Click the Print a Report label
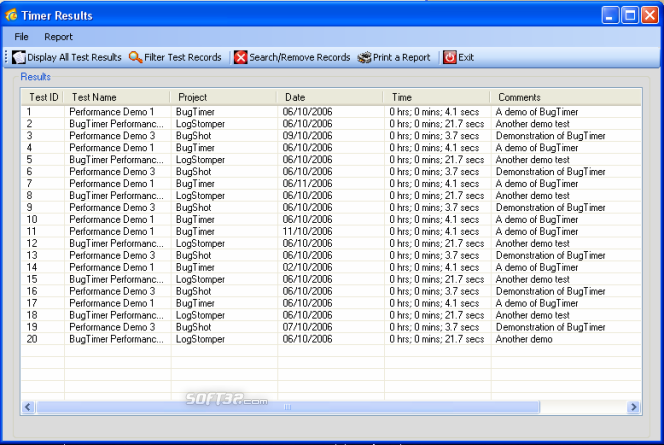This screenshot has width=664, height=445. click(x=401, y=57)
